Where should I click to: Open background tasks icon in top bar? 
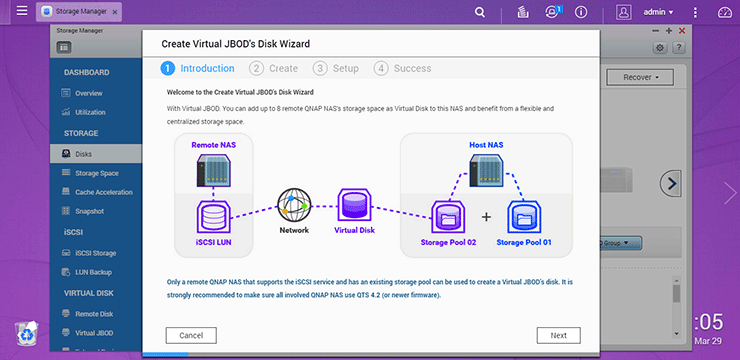tap(522, 12)
